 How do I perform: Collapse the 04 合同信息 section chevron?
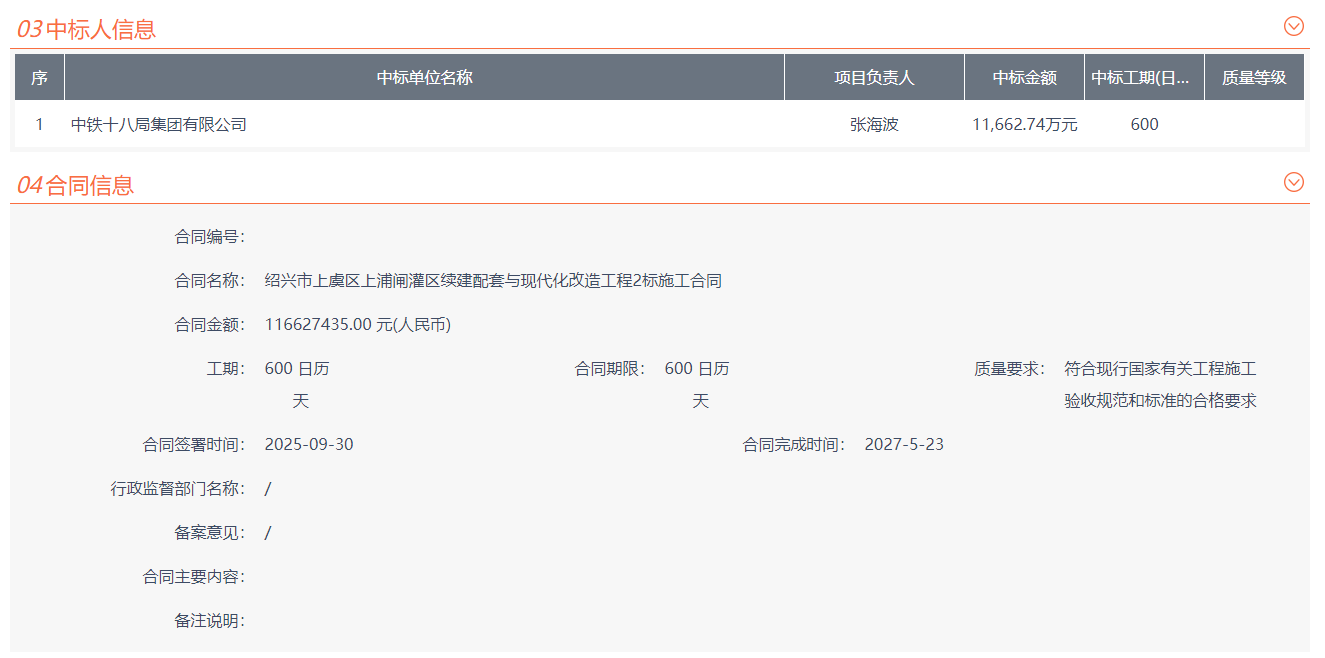(x=1293, y=182)
